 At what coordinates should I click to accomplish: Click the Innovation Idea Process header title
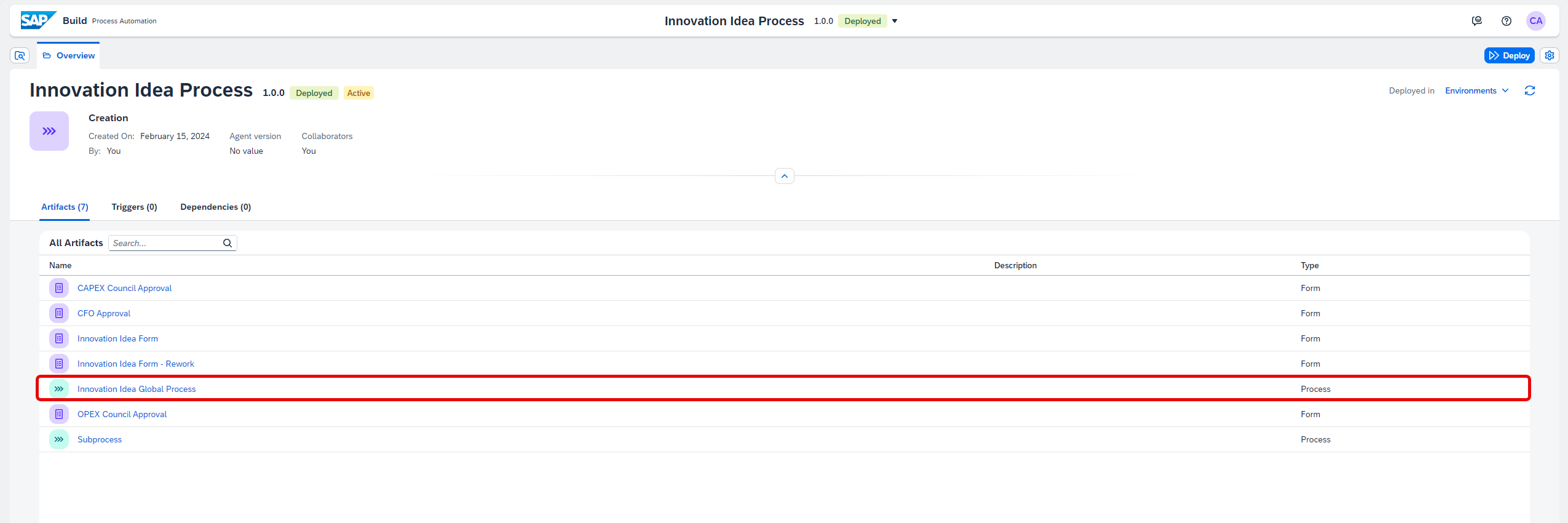tap(734, 21)
